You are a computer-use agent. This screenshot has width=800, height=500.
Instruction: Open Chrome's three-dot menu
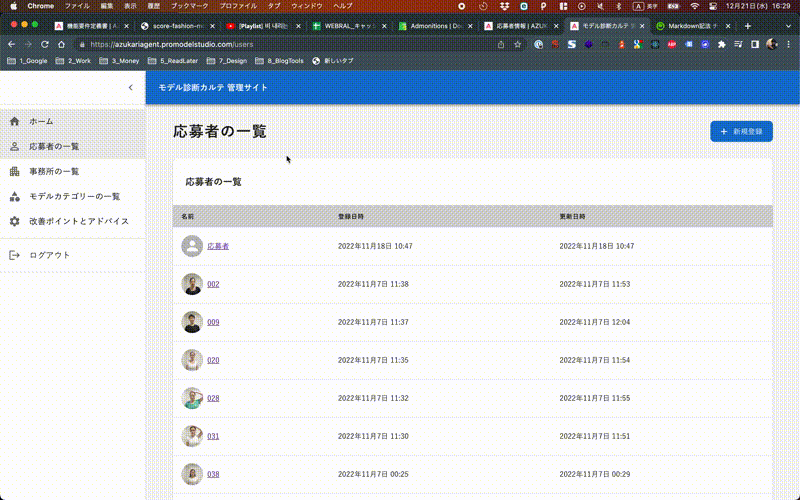[789, 44]
